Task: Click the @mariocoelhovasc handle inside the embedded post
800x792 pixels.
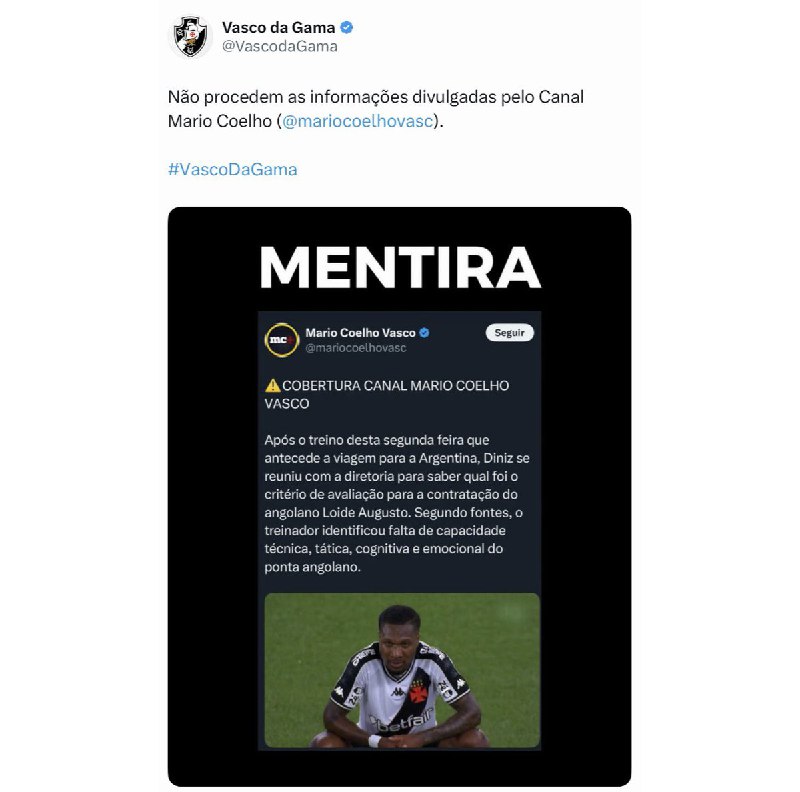Action: pyautogui.click(x=356, y=348)
